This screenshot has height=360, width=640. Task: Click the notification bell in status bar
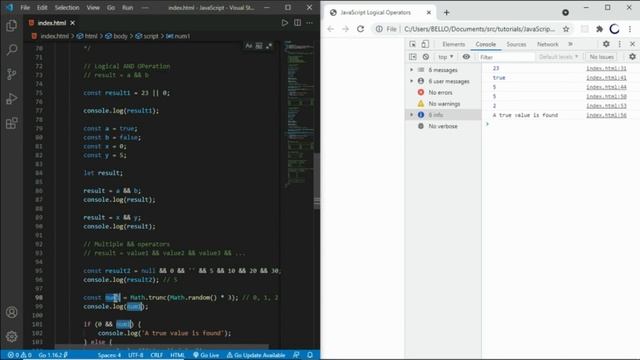click(x=310, y=355)
